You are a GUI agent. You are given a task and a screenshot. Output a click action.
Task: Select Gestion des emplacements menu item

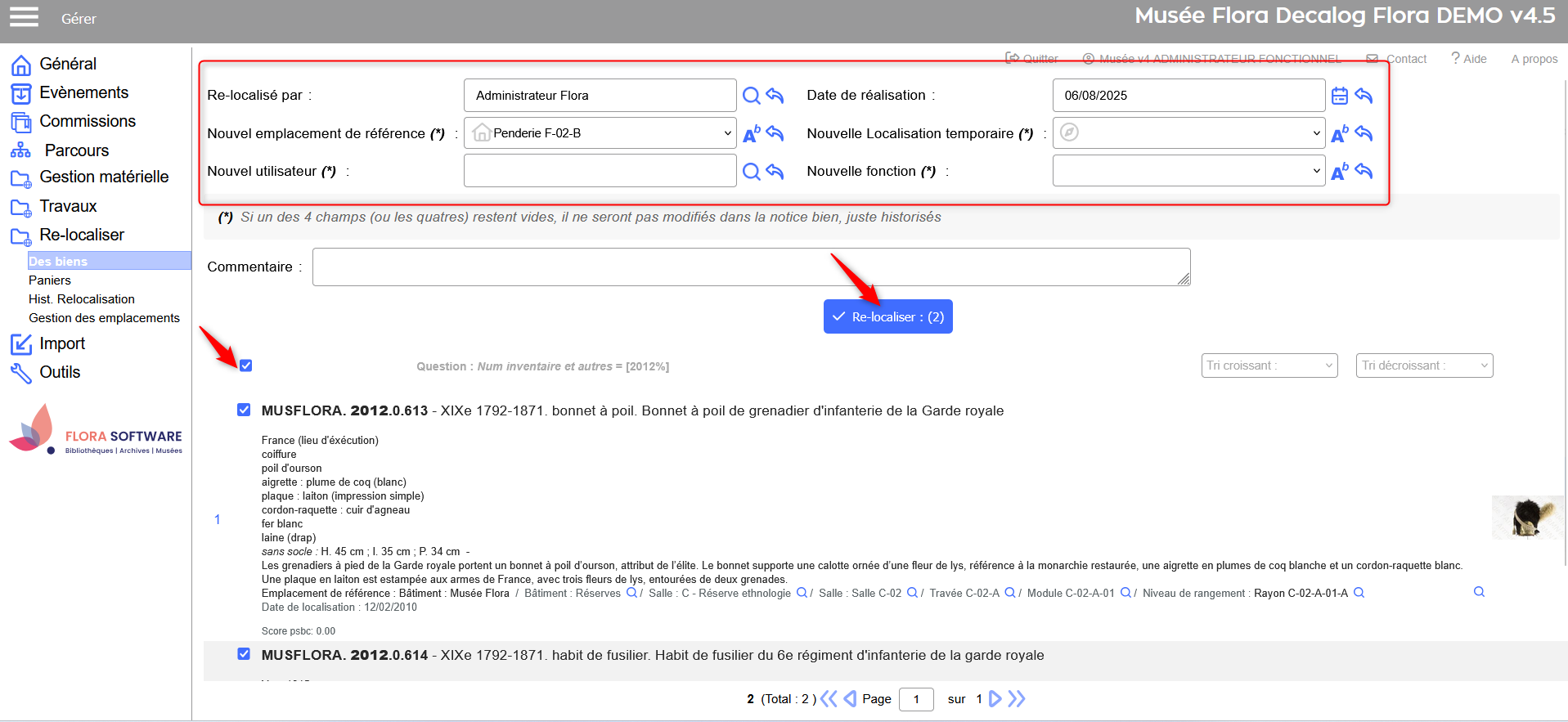pyautogui.click(x=104, y=318)
